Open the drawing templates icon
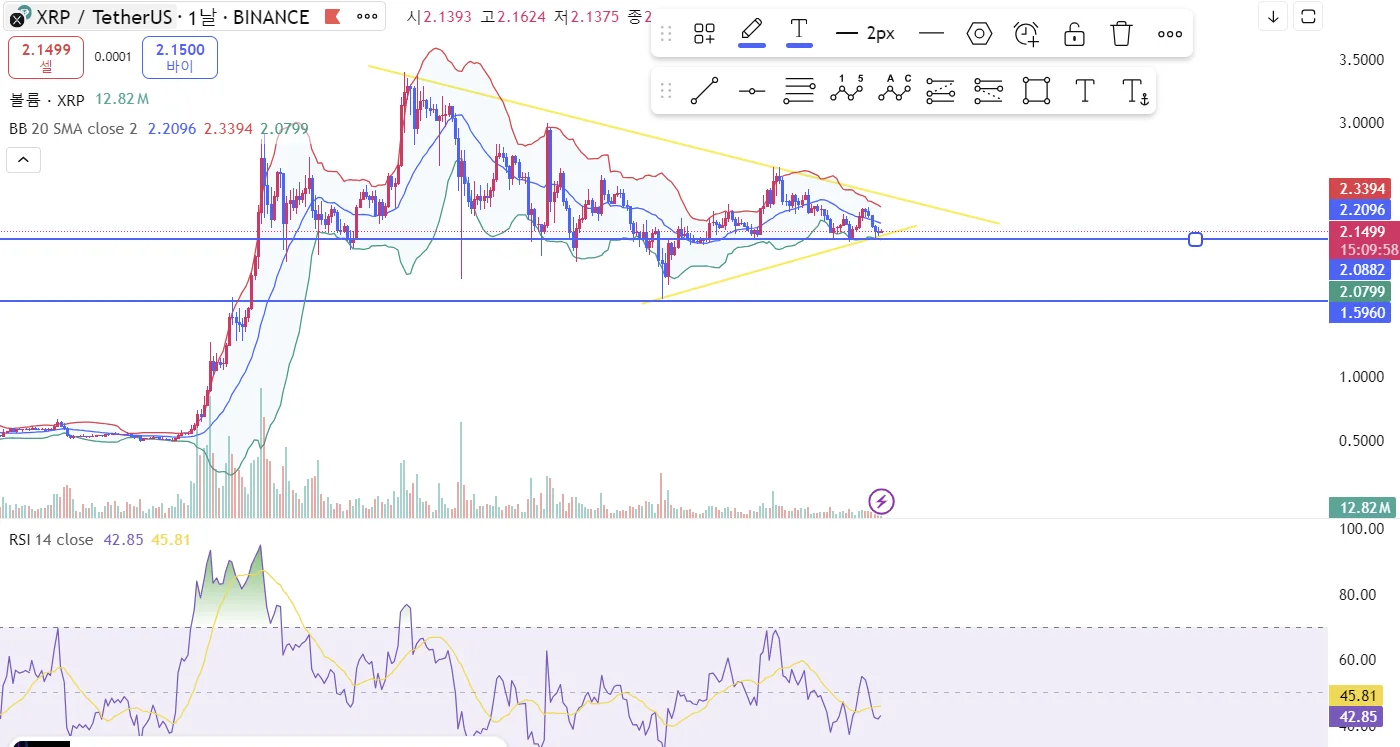Image resolution: width=1400 pixels, height=747 pixels. 705,34
